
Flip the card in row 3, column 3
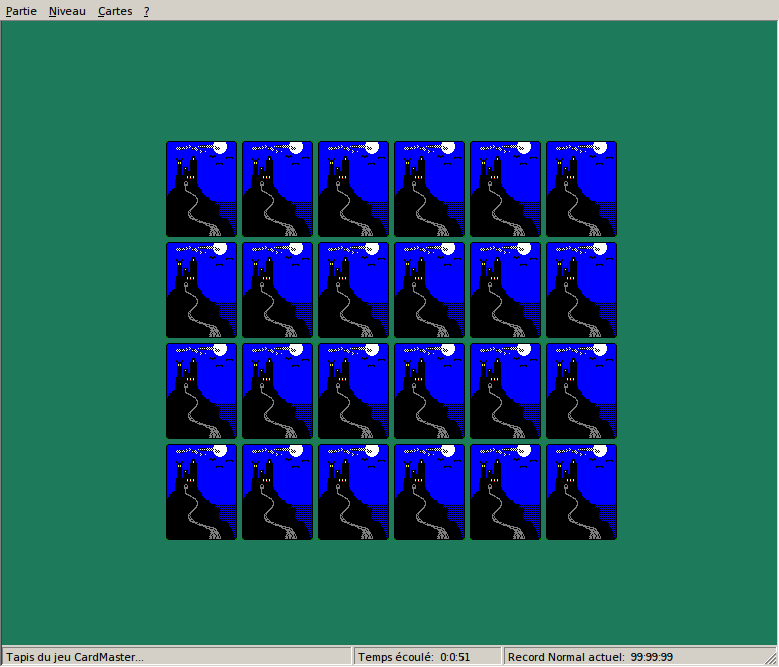click(x=353, y=391)
